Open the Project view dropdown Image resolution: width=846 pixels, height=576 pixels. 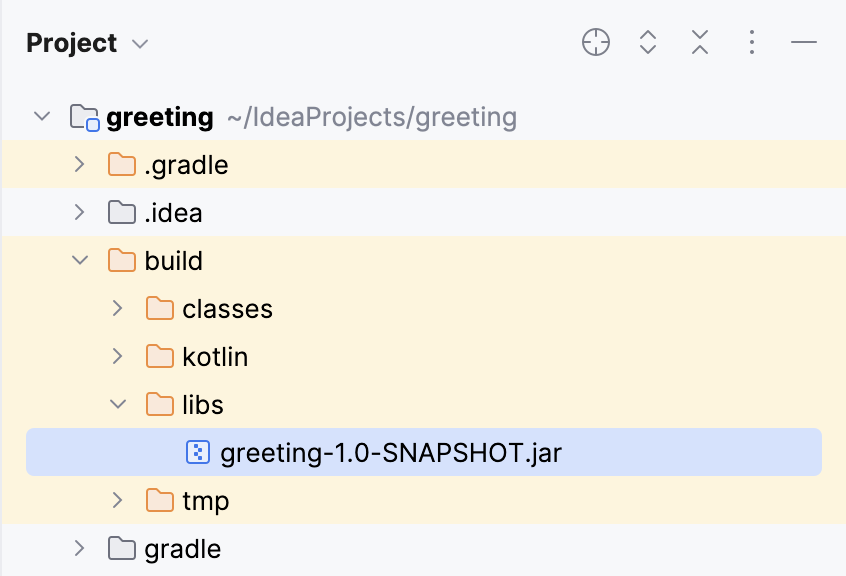tap(139, 43)
